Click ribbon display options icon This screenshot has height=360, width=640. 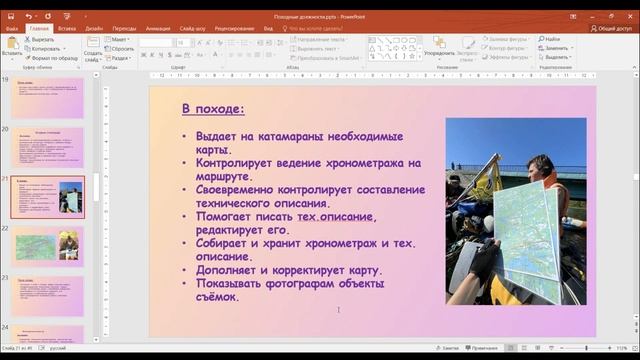(573, 17)
